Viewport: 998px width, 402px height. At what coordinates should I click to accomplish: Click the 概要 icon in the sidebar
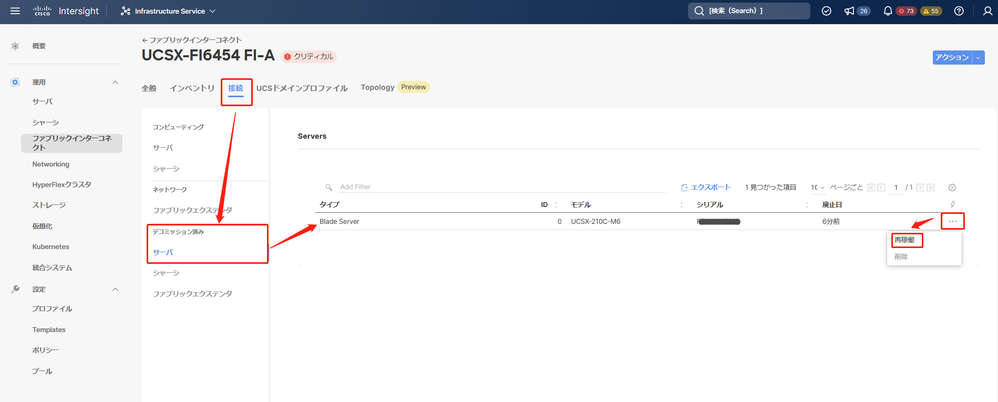pos(15,46)
